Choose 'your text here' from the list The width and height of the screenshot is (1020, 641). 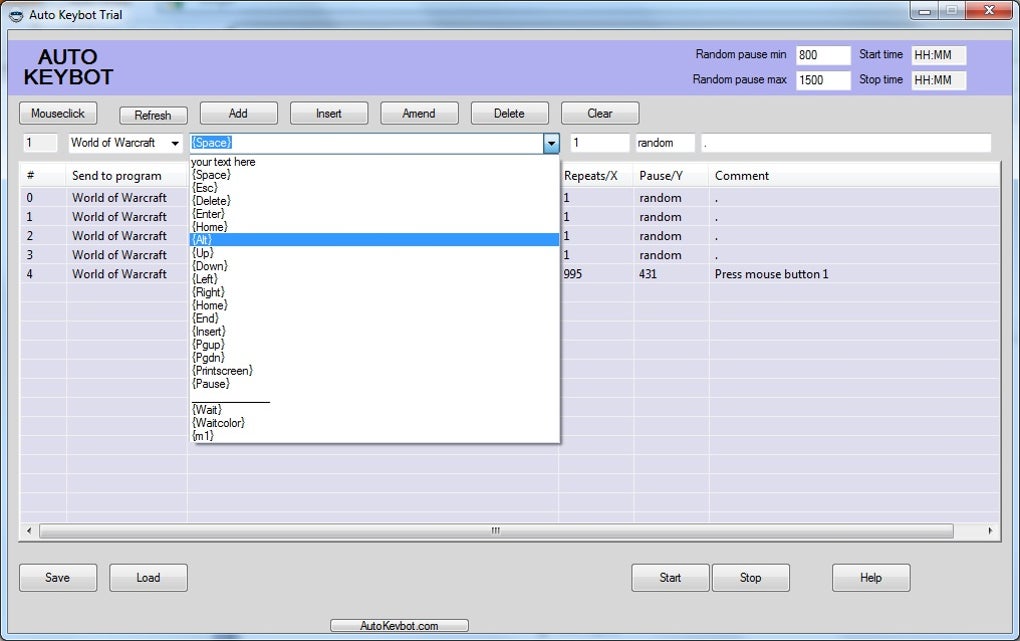coord(375,161)
